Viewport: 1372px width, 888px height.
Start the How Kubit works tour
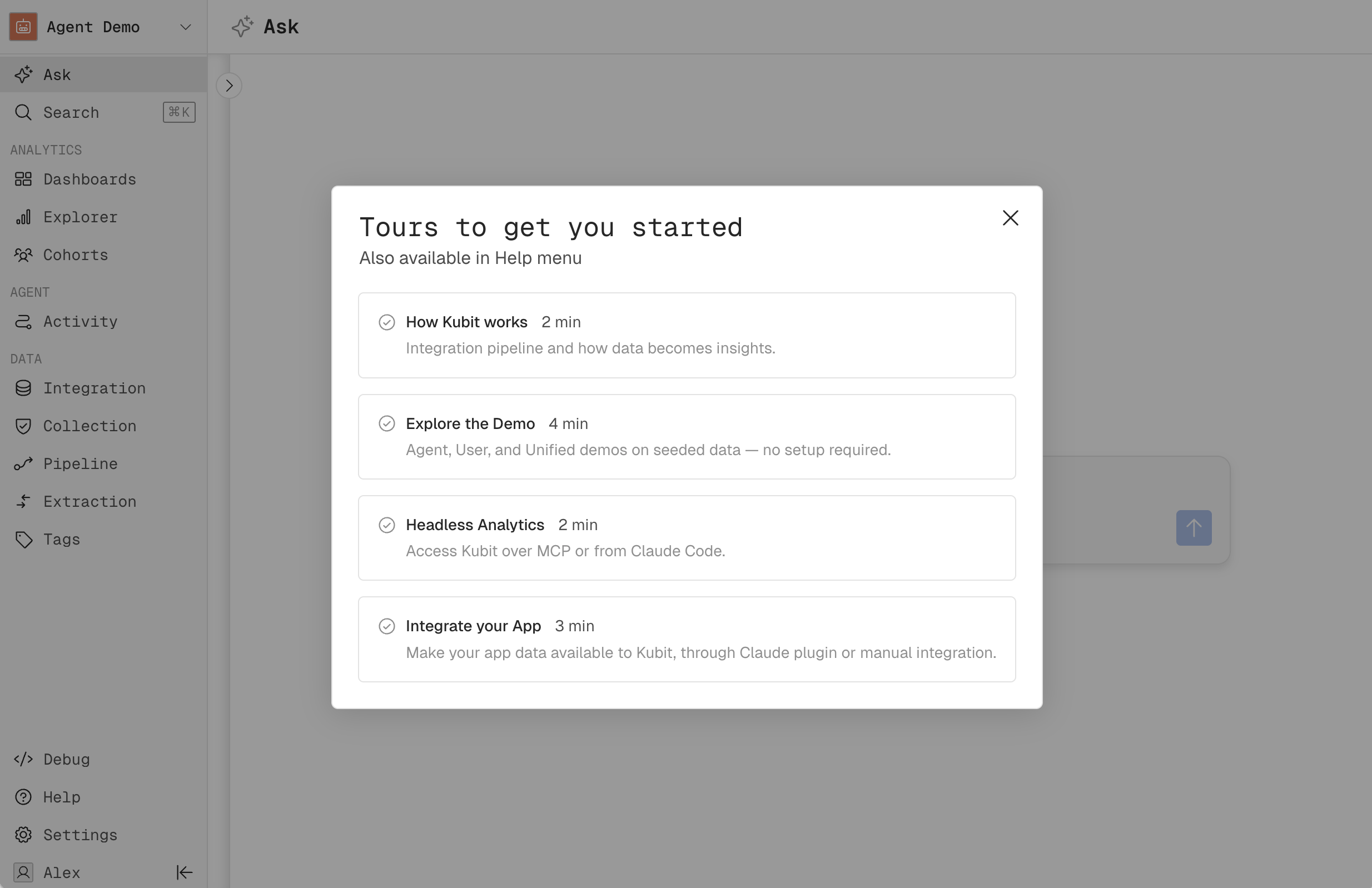point(687,336)
